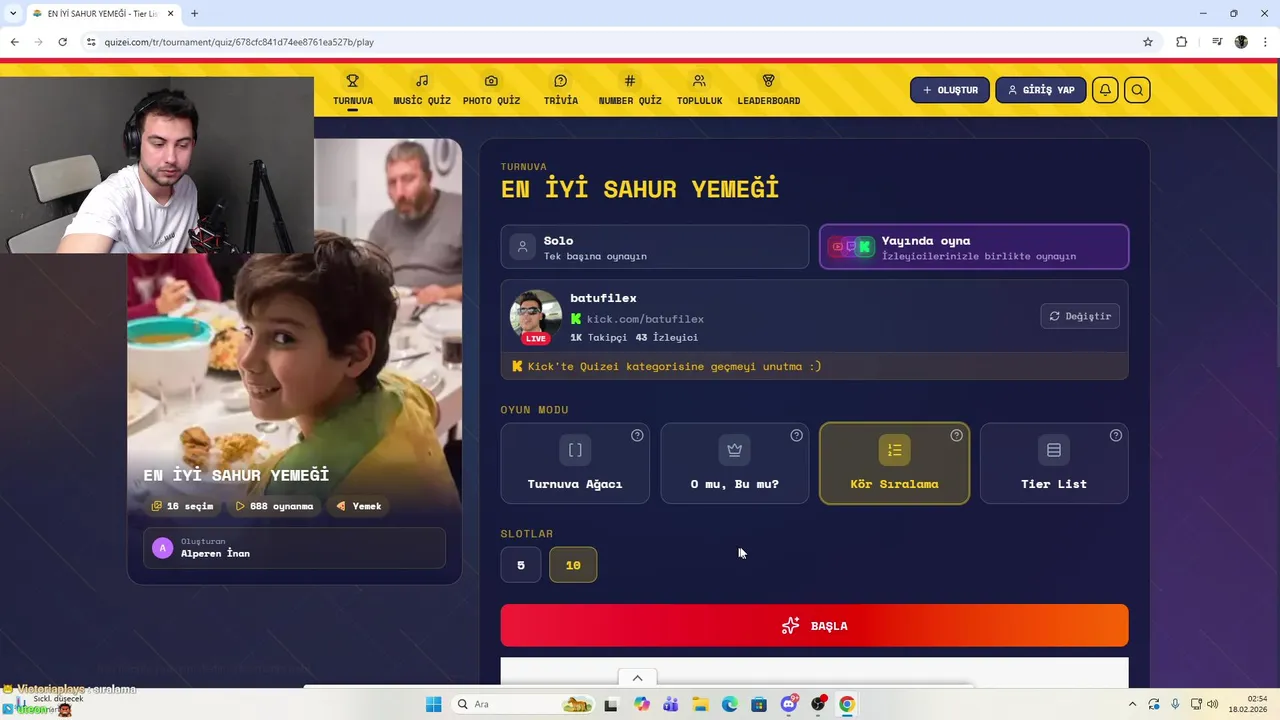Choose Tier List game mode

point(1054,463)
